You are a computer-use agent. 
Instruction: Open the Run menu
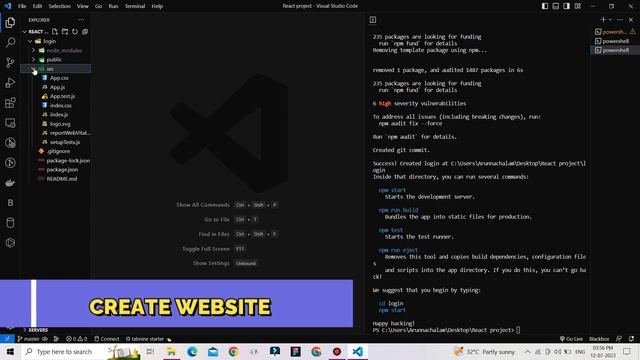point(113,6)
